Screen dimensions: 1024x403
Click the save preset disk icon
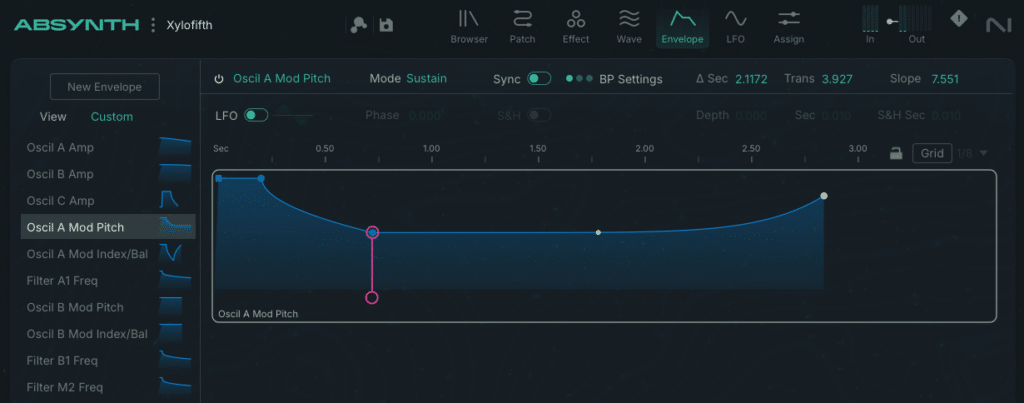tap(386, 25)
